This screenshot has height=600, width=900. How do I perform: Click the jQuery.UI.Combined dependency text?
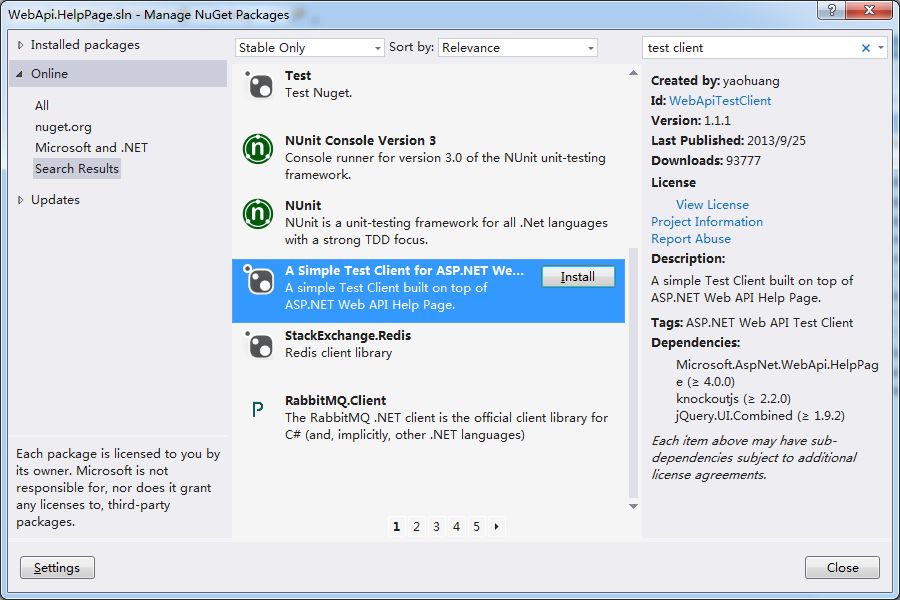tap(760, 415)
